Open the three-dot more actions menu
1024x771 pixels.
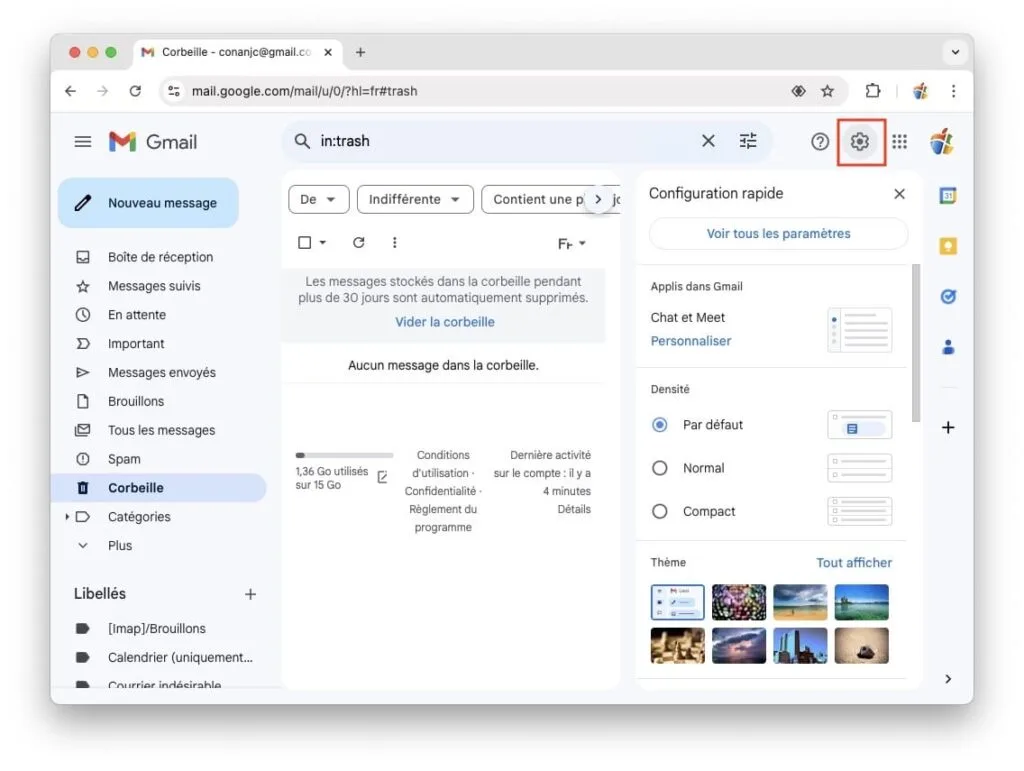coord(394,243)
